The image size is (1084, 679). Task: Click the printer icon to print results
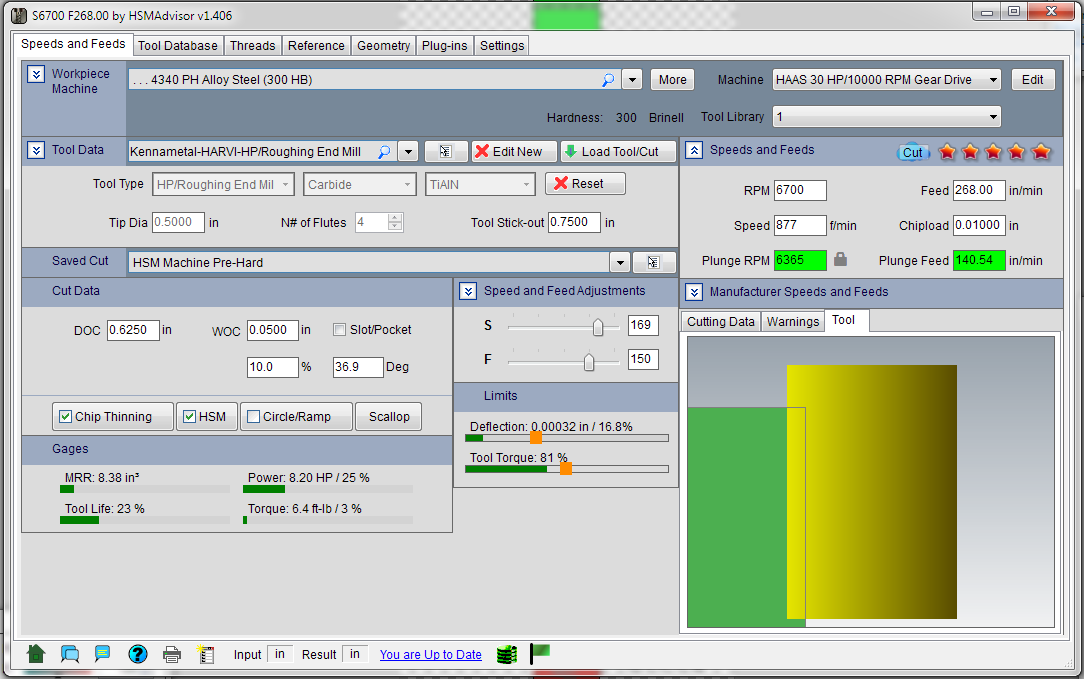[171, 654]
